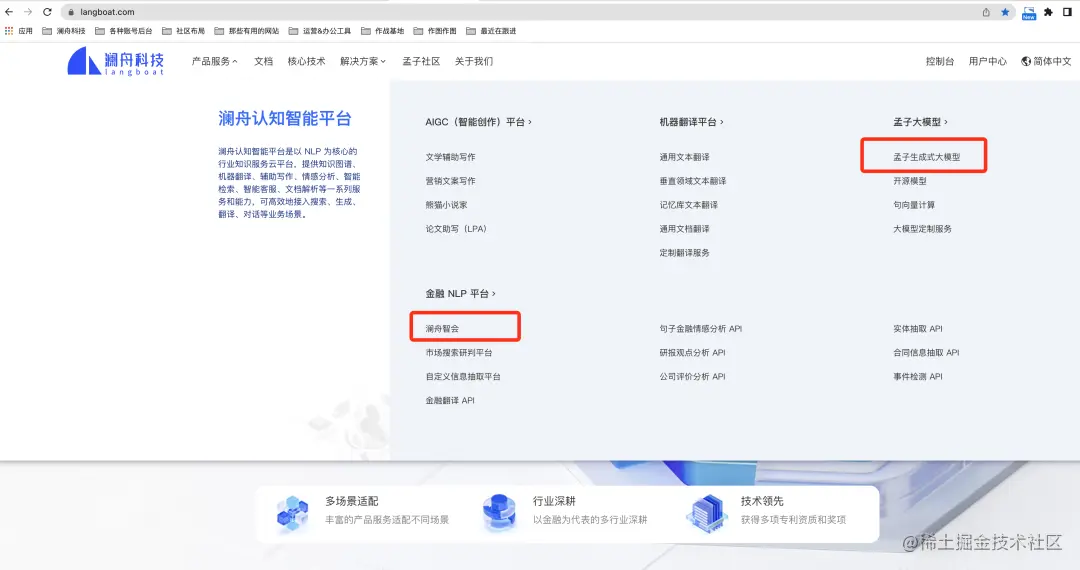Open 澜舟智会 under 金融 NLP 平台
Viewport: 1080px width, 570px height.
click(442, 328)
